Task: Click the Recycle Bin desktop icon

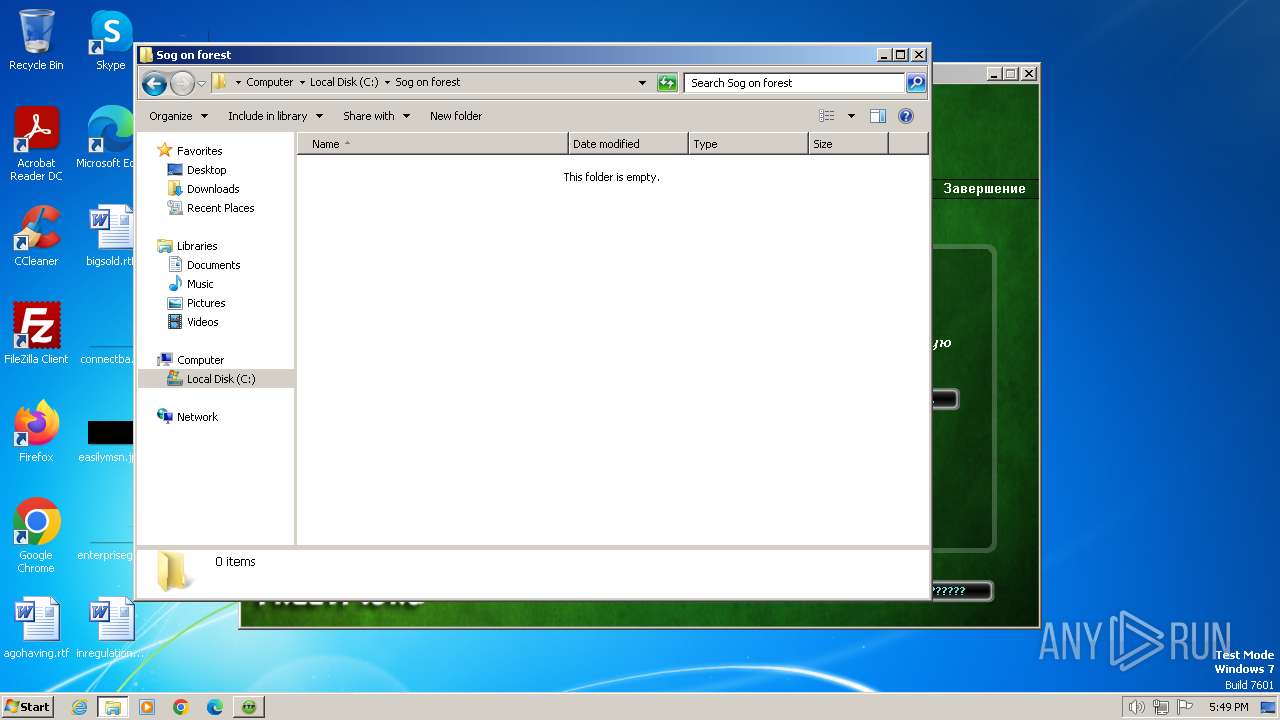Action: tap(36, 40)
